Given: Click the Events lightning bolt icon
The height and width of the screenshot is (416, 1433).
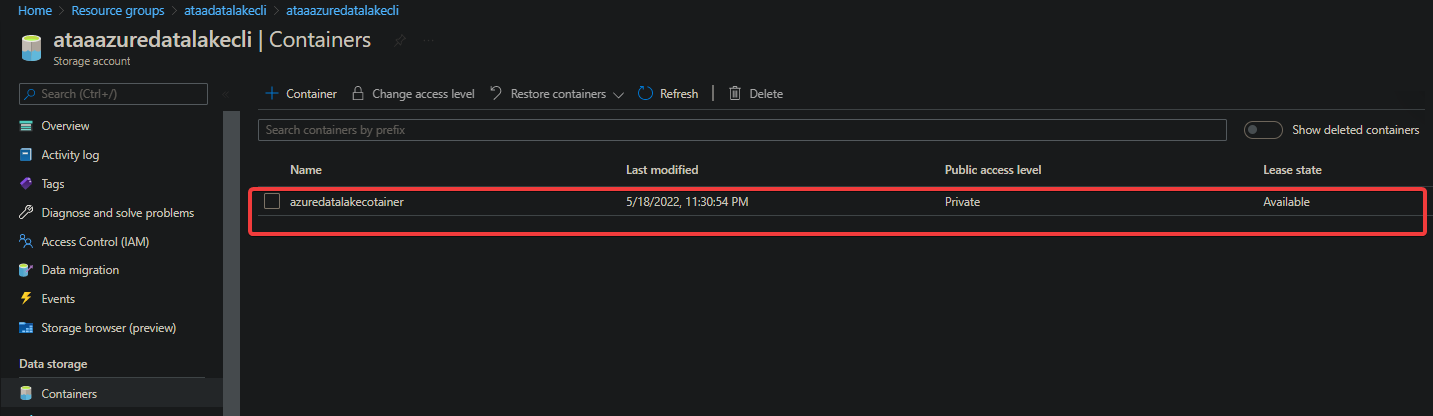Looking at the screenshot, I should [x=26, y=299].
